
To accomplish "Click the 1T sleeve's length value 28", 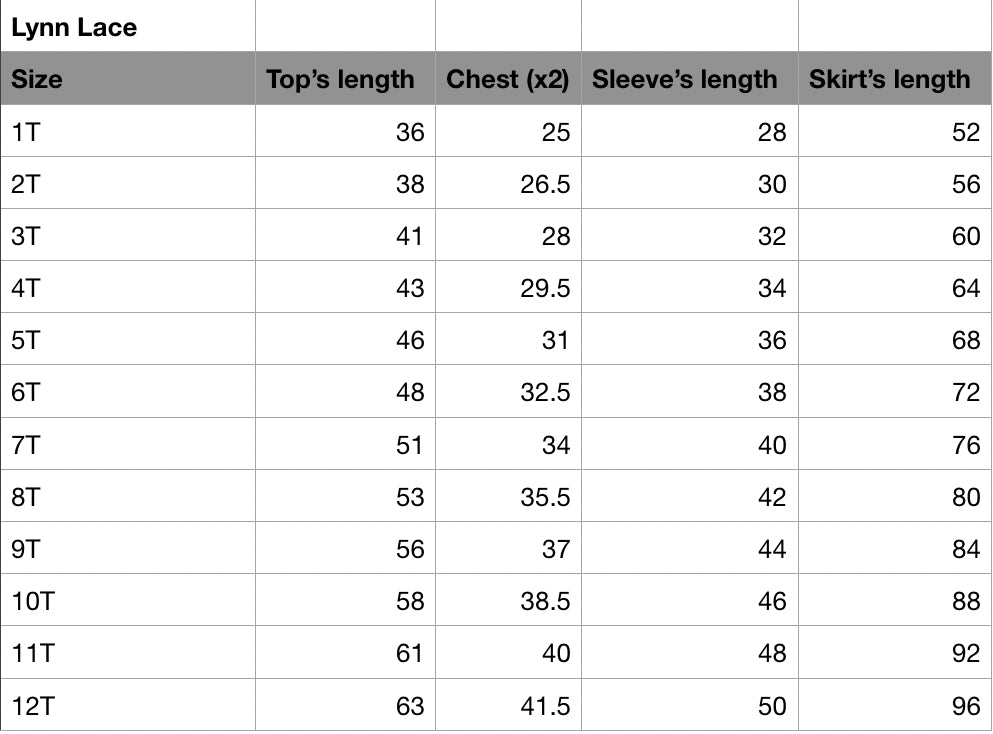I will (x=772, y=132).
